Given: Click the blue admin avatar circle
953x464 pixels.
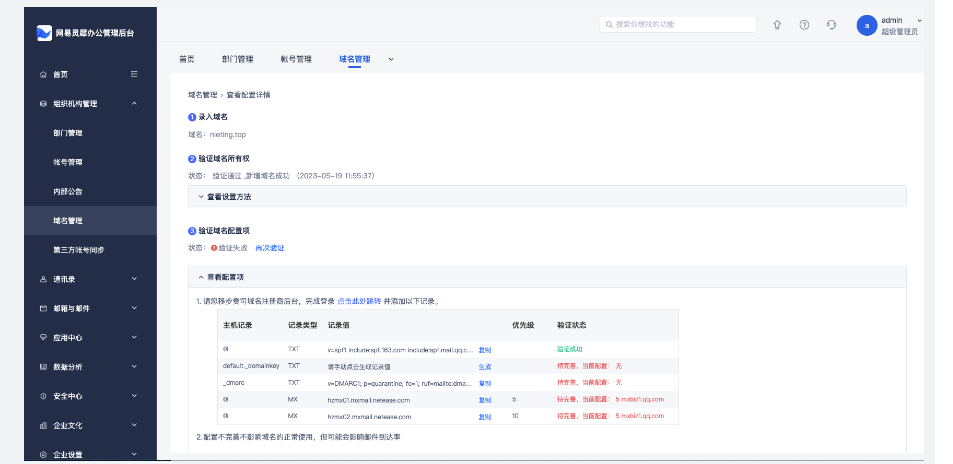Looking at the screenshot, I should tap(867, 26).
